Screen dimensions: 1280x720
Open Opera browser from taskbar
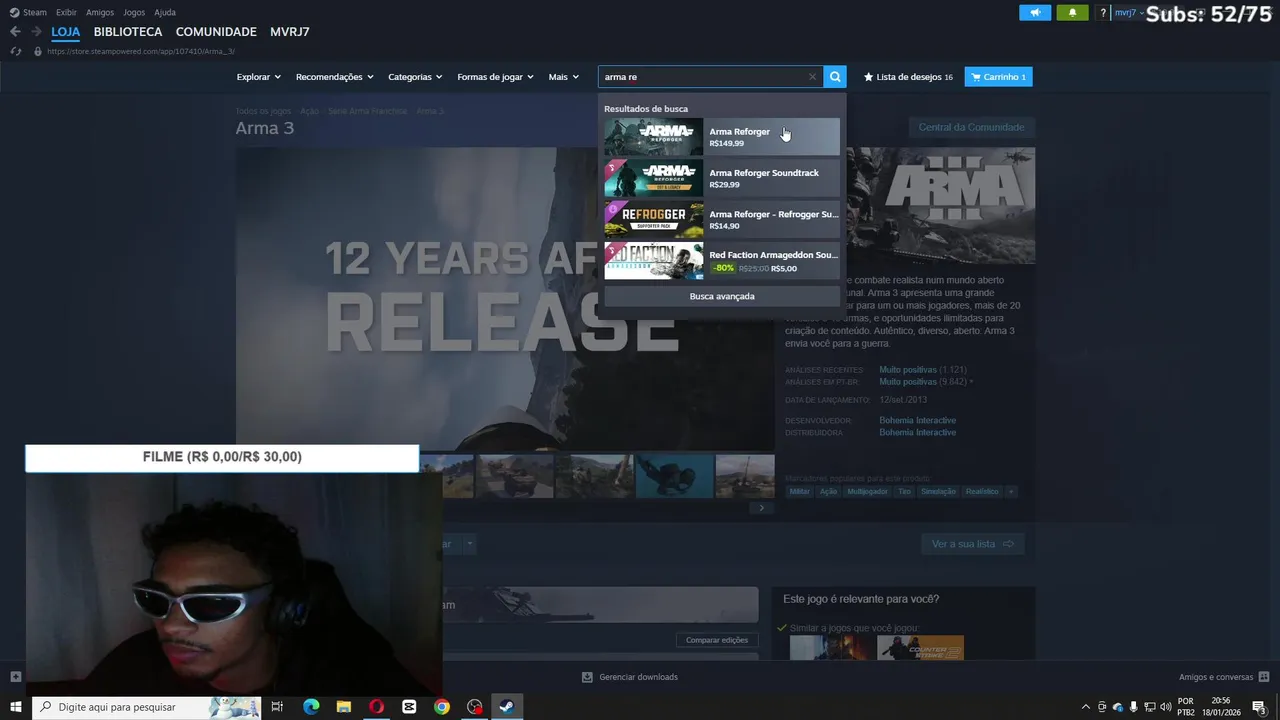[376, 707]
